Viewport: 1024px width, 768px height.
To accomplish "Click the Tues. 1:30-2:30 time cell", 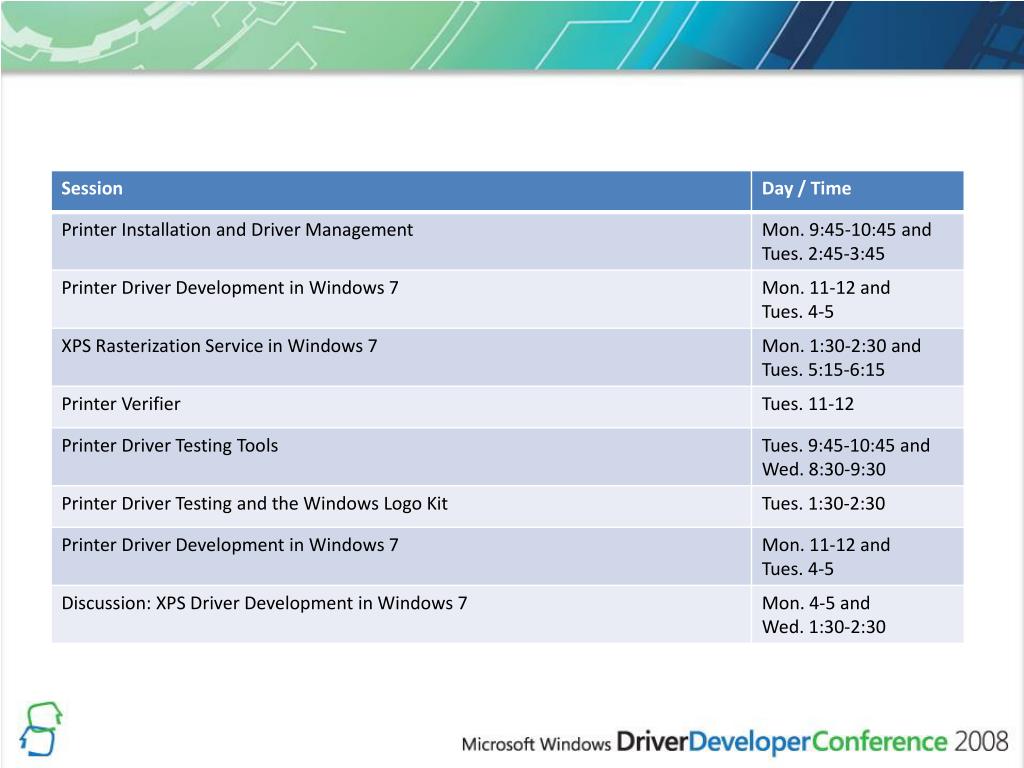I will [x=857, y=507].
